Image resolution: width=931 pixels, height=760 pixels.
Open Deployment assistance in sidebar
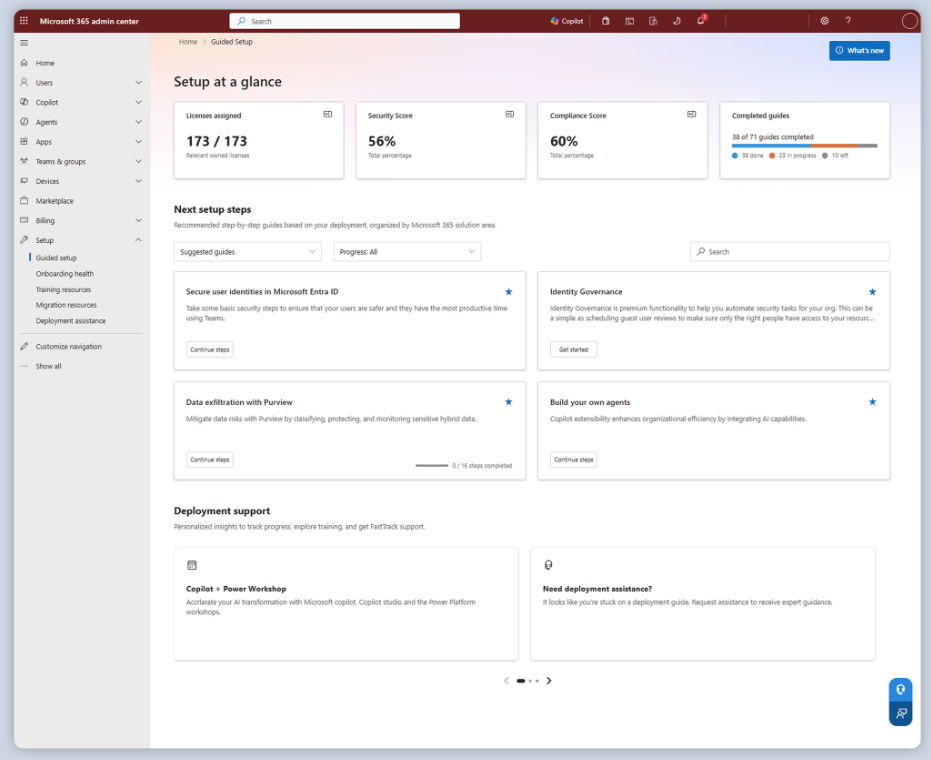[71, 321]
